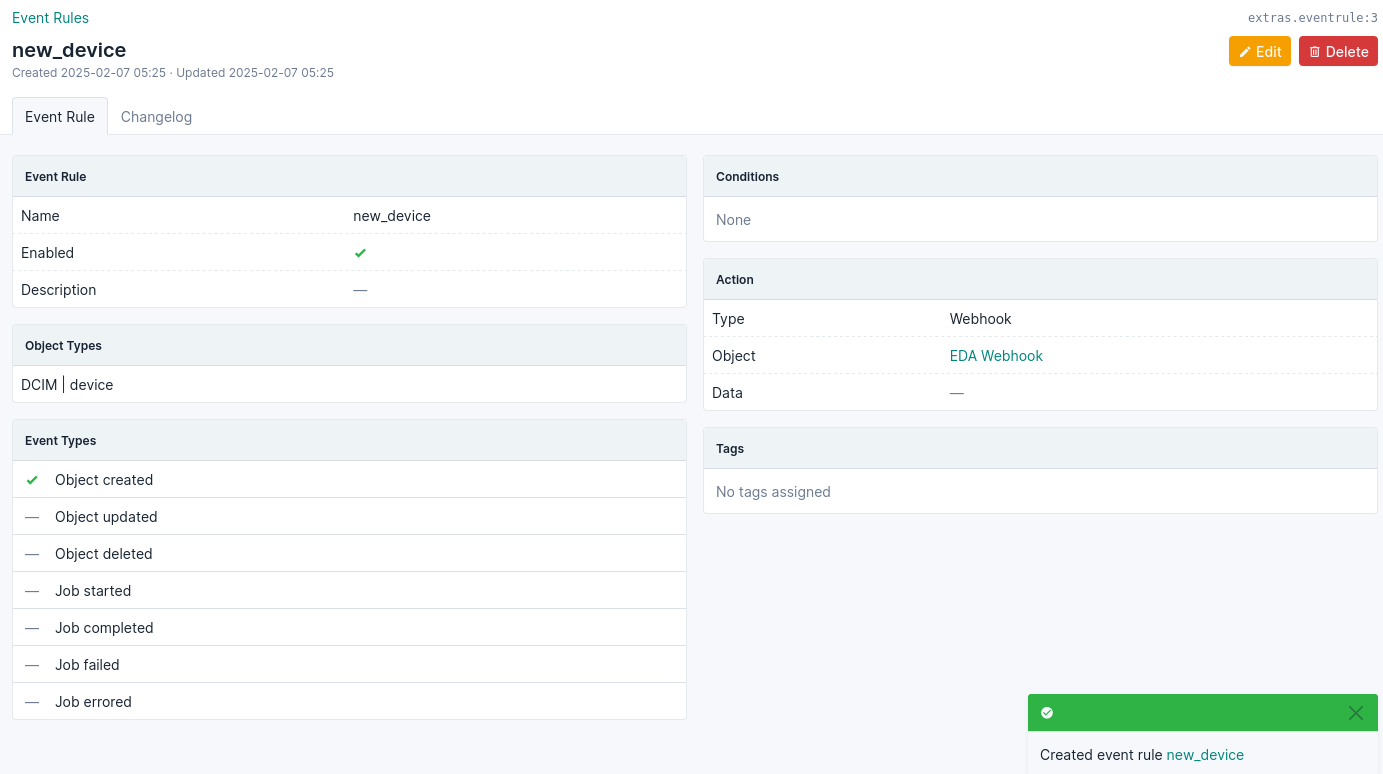Click the new_device name value
This screenshot has height=774, width=1383.
click(392, 216)
